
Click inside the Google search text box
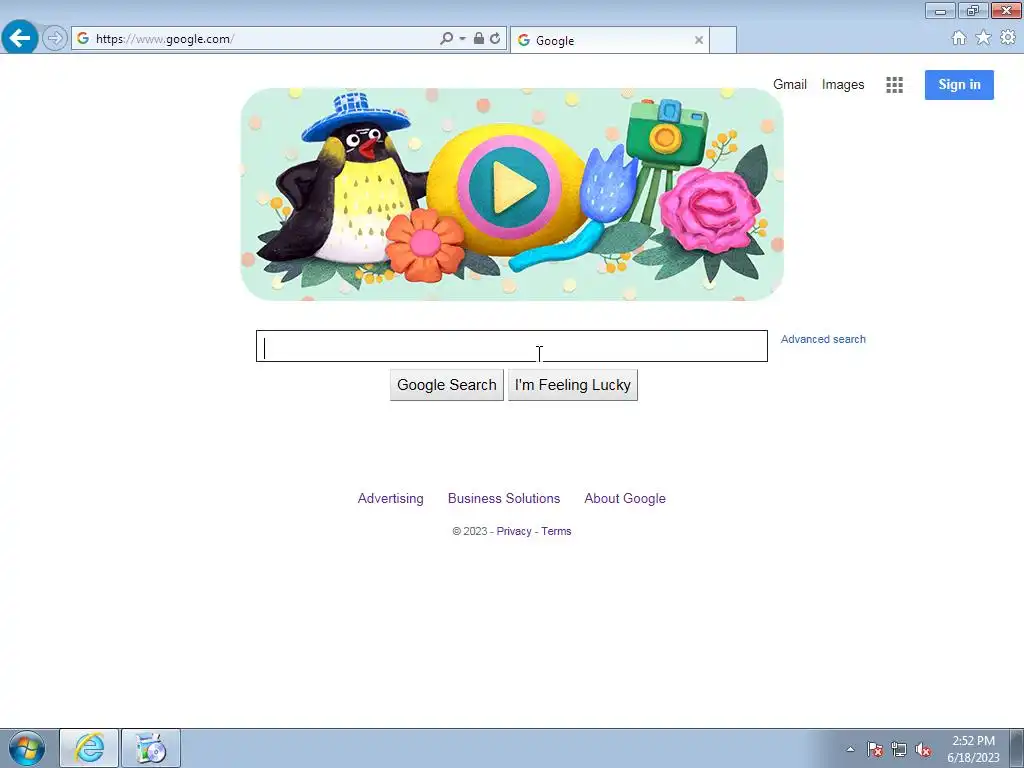(511, 346)
